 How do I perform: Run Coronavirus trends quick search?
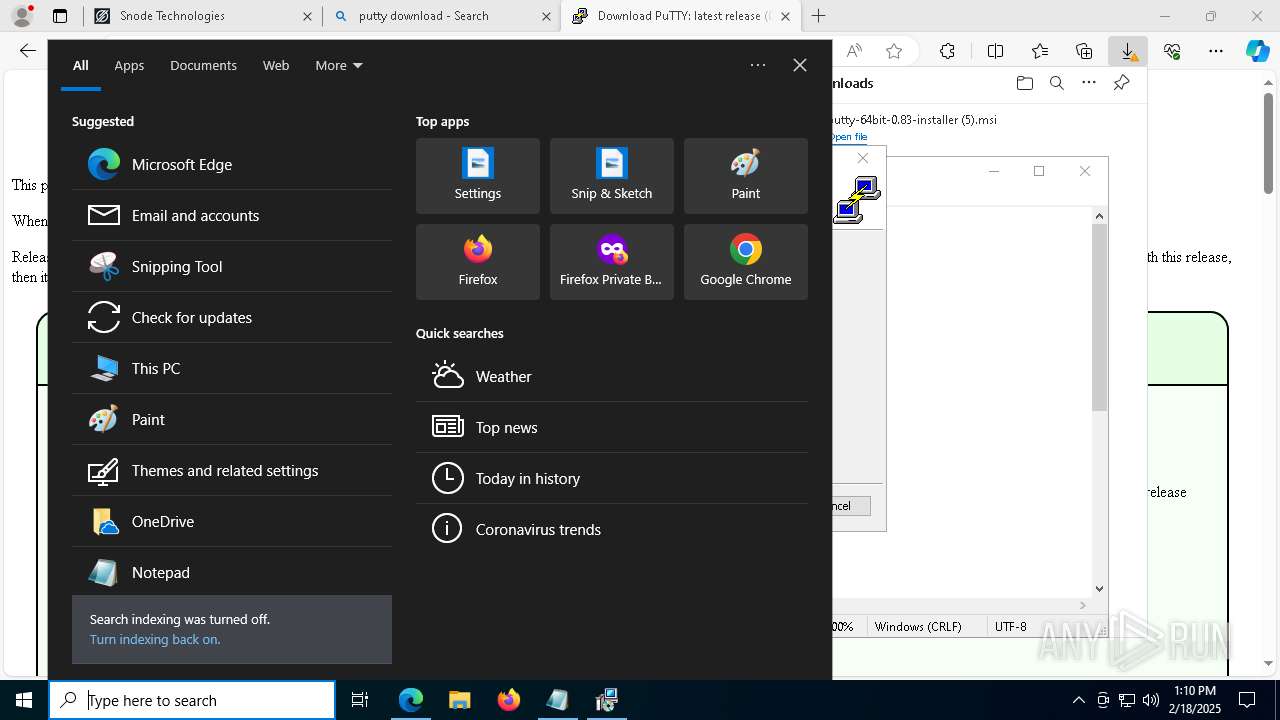pos(612,529)
